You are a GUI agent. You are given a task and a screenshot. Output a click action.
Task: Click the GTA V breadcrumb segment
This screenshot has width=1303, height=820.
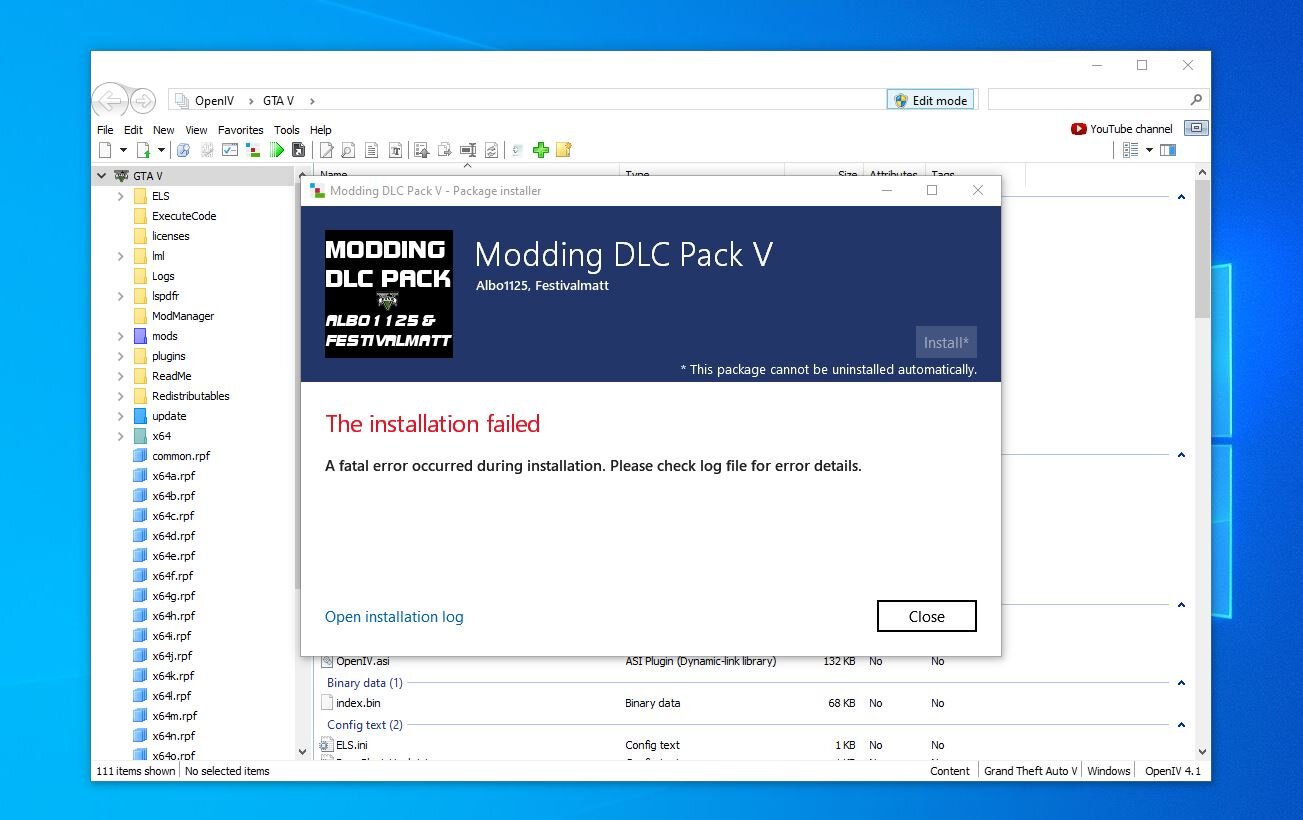point(278,101)
